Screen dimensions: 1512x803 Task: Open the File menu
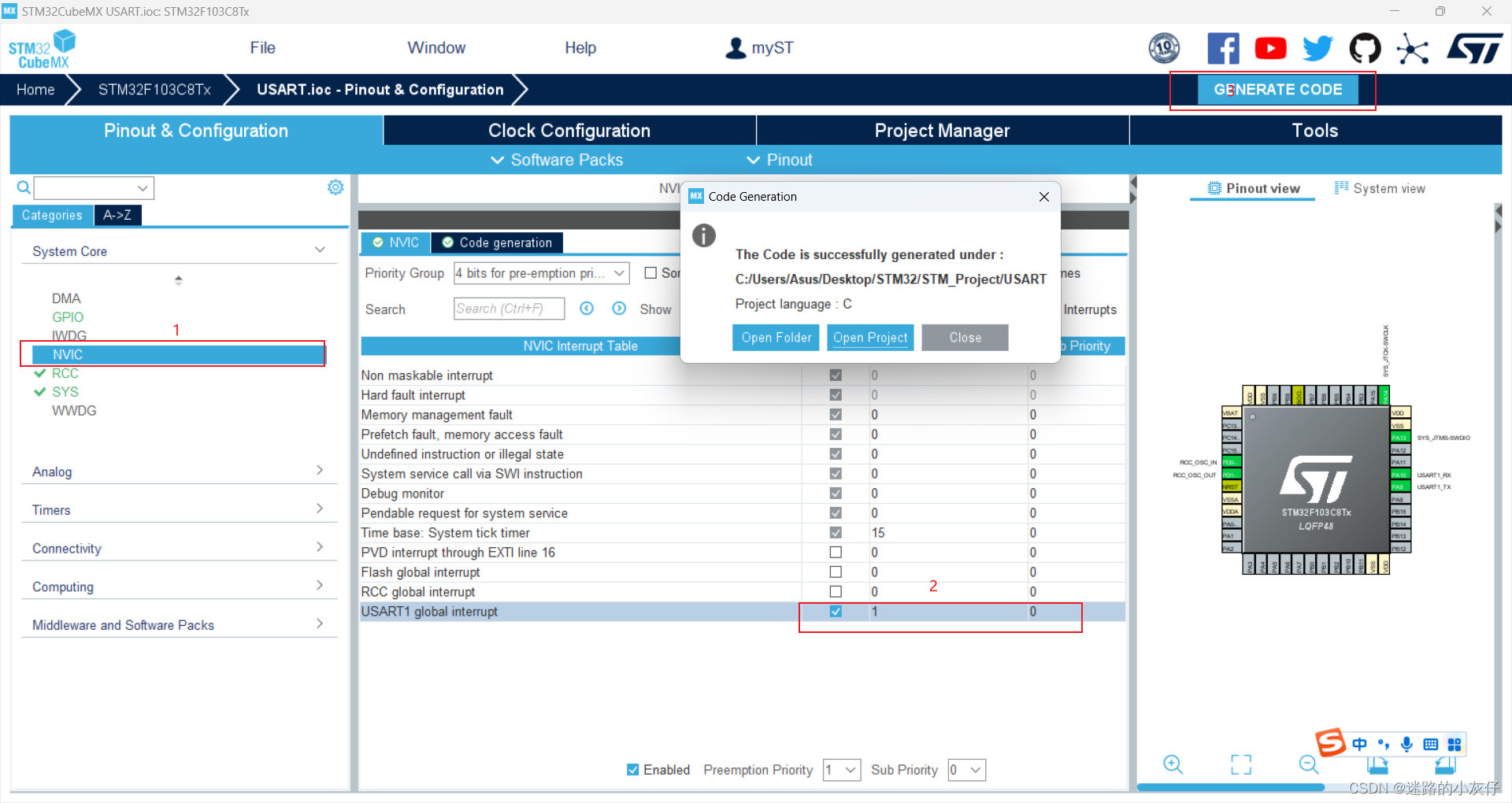[262, 48]
